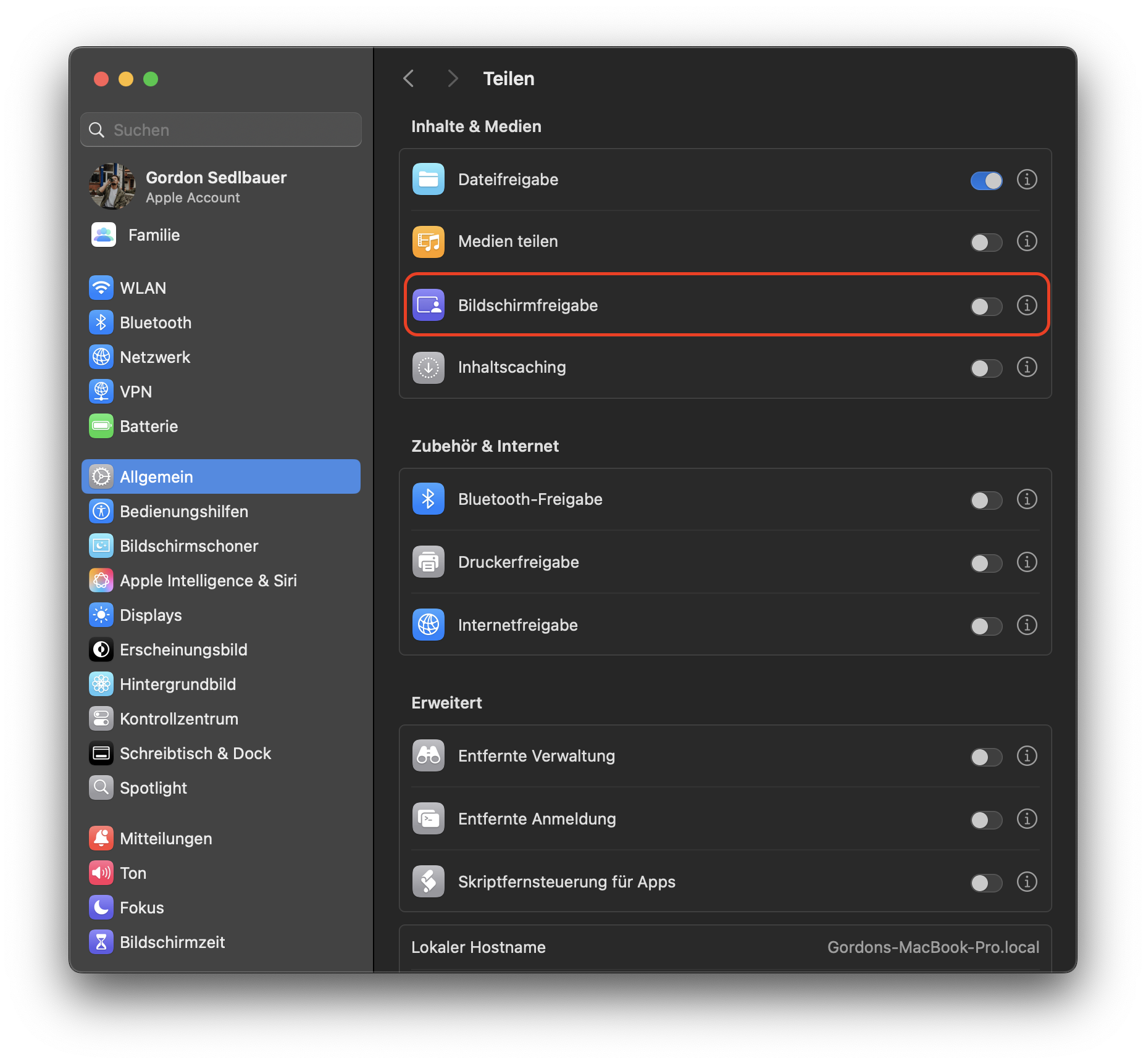This screenshot has height=1064, width=1146.
Task: Select the WLAN sidebar icon
Action: tap(101, 287)
